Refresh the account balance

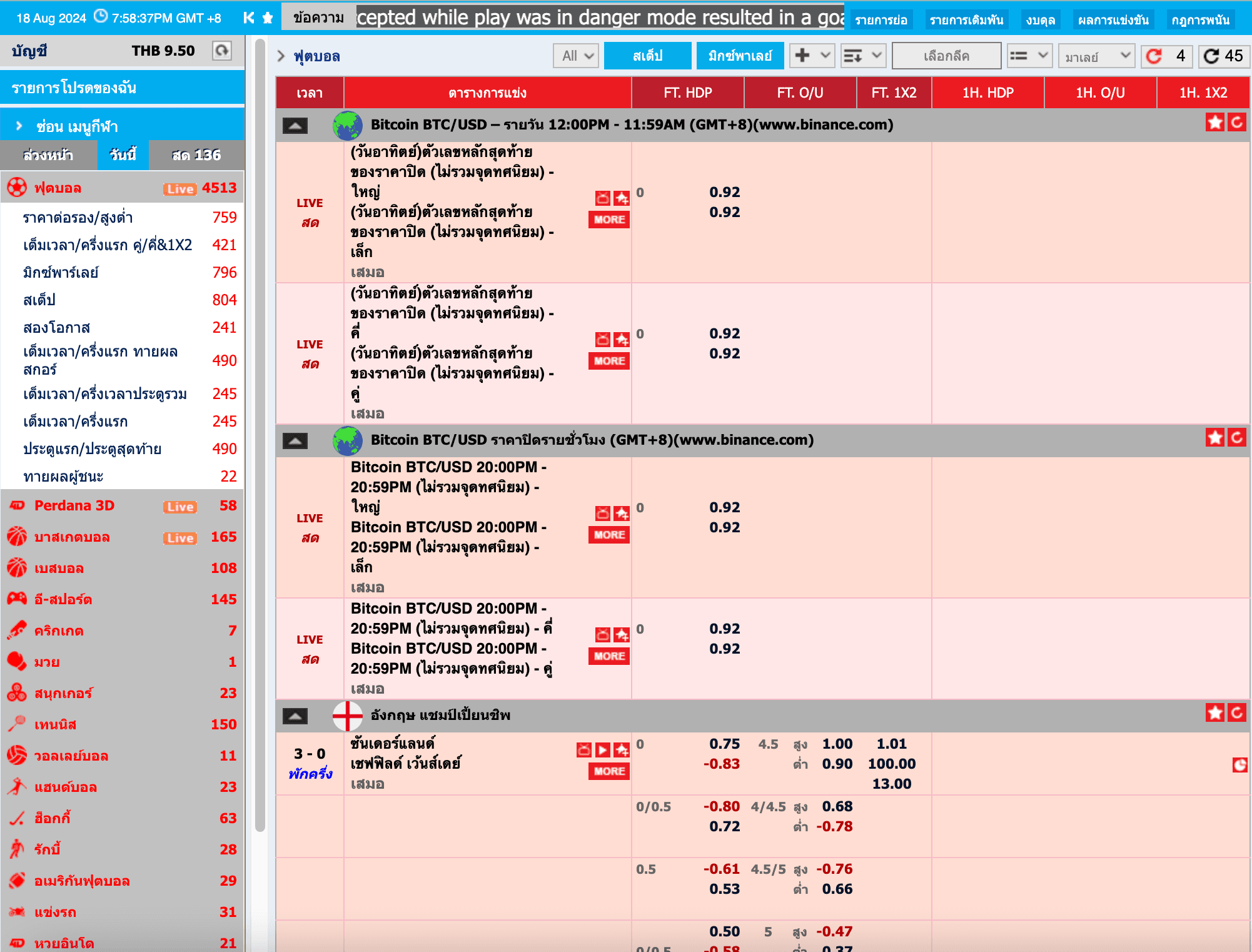(x=221, y=51)
